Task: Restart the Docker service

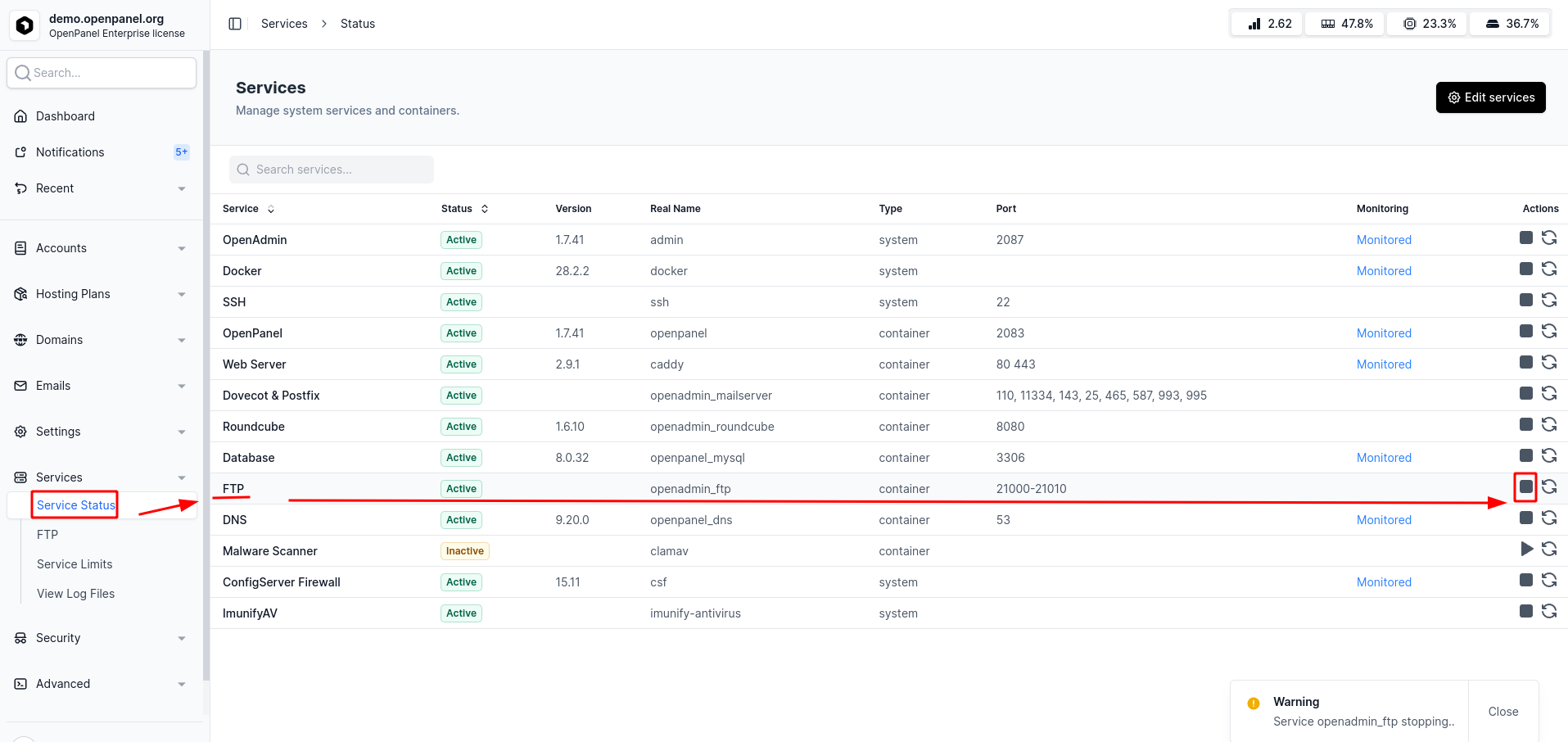Action: click(1549, 269)
